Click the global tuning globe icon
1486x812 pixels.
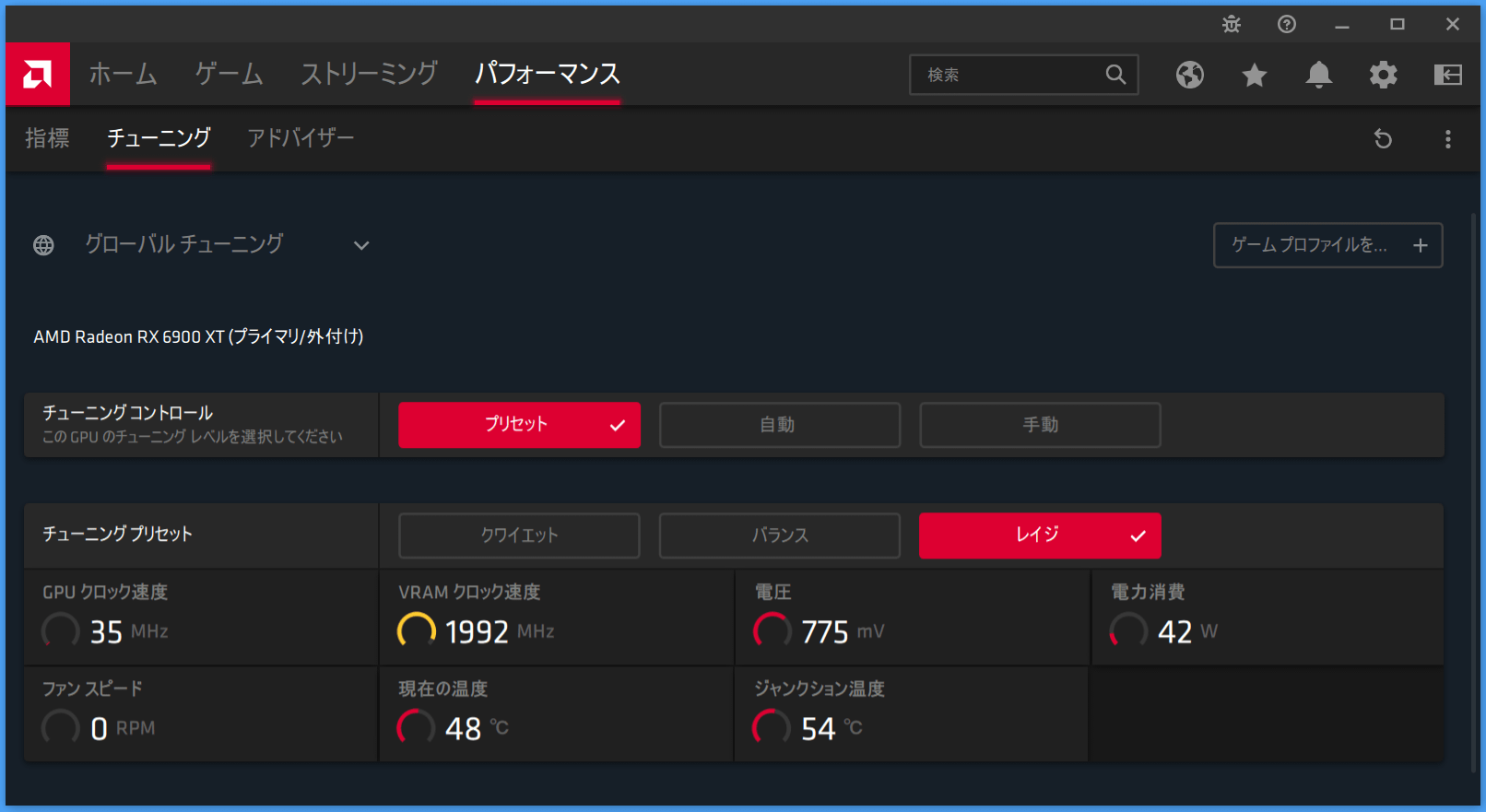(43, 245)
